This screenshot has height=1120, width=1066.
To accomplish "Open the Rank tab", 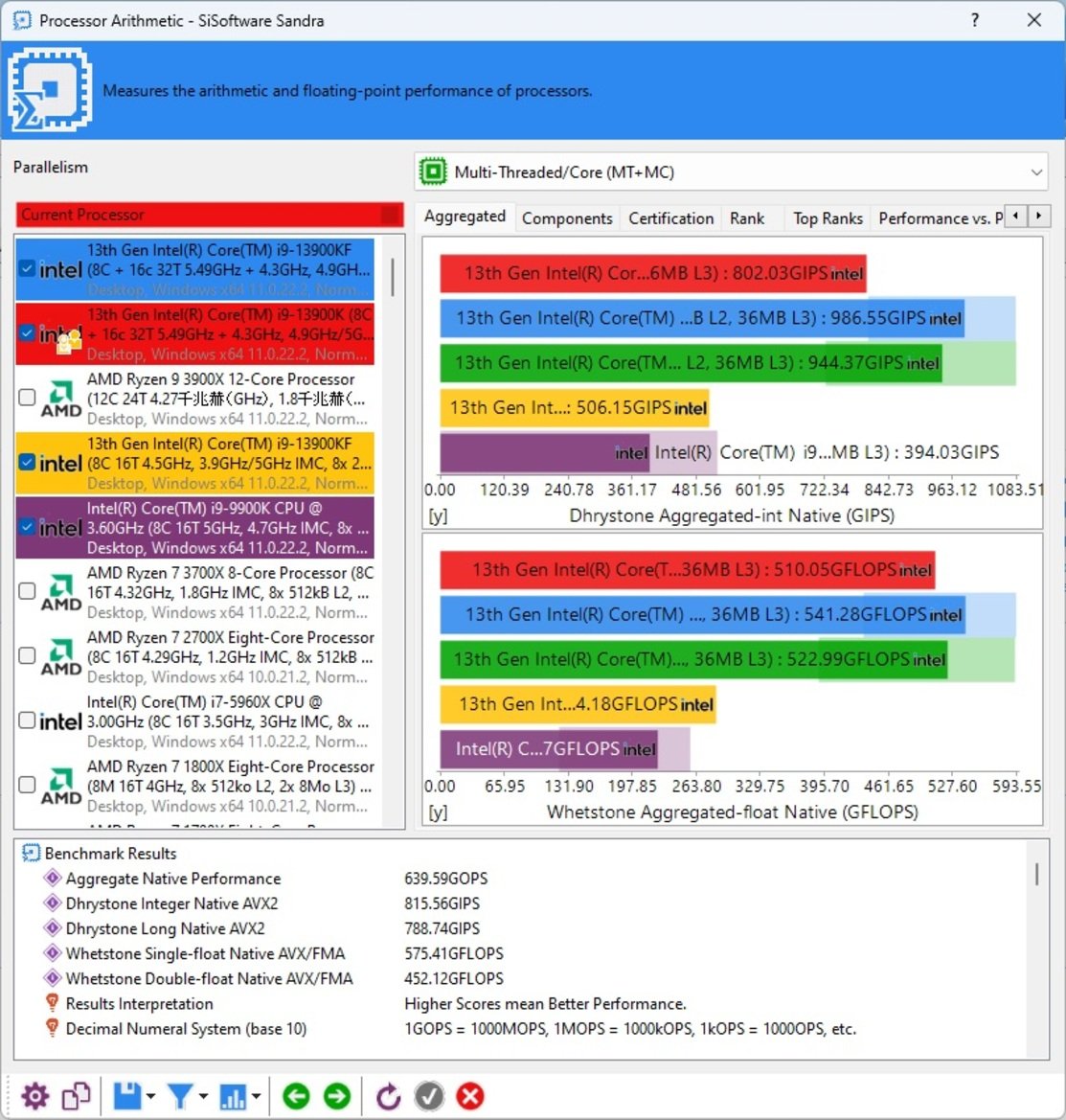I will (x=747, y=218).
